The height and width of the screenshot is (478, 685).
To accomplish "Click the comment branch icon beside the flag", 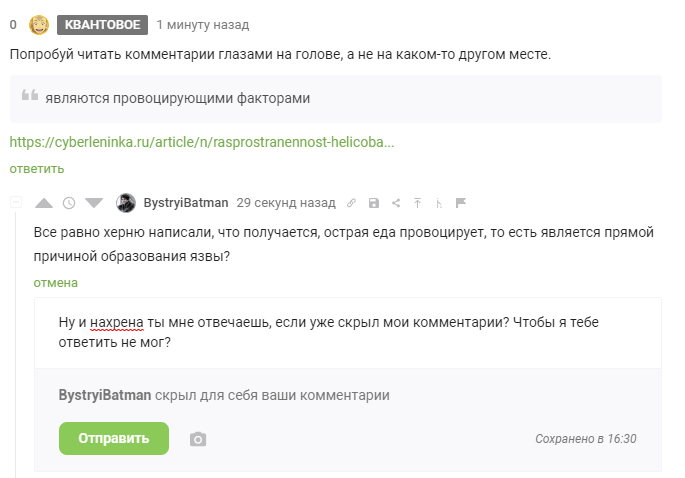I will coord(440,203).
